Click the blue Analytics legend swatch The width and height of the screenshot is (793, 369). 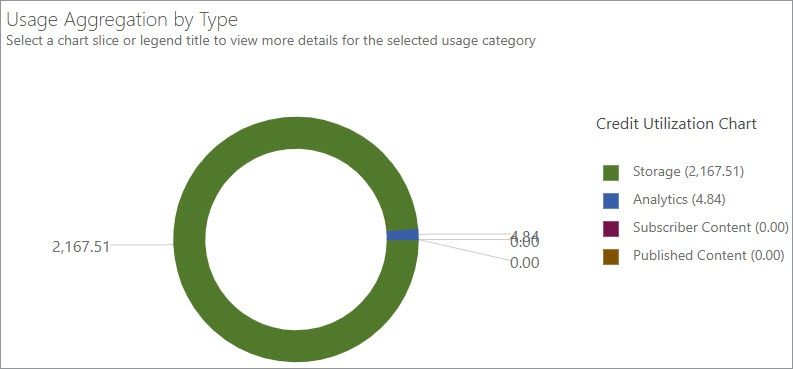click(x=611, y=200)
